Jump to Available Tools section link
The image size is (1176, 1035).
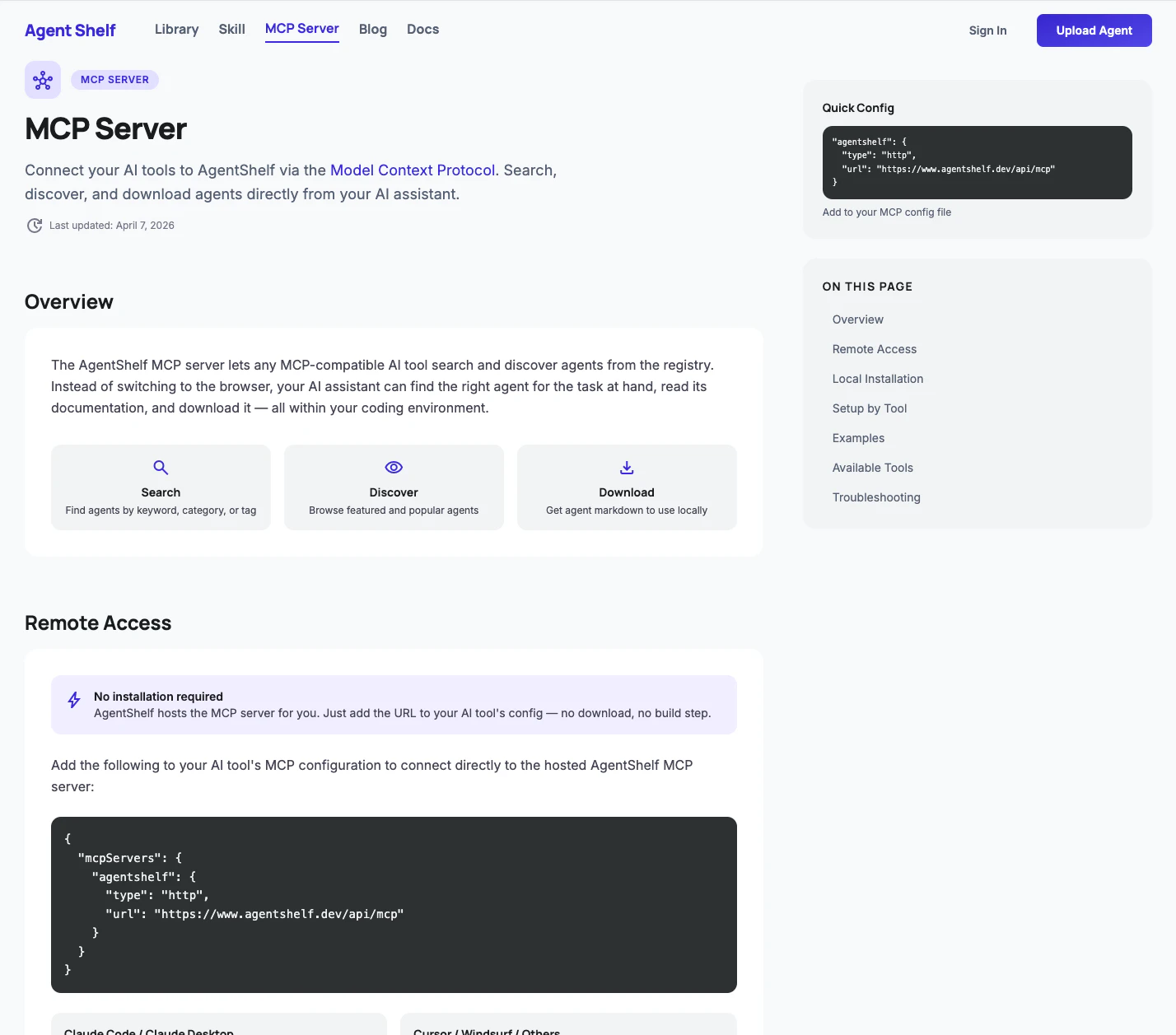click(x=872, y=468)
